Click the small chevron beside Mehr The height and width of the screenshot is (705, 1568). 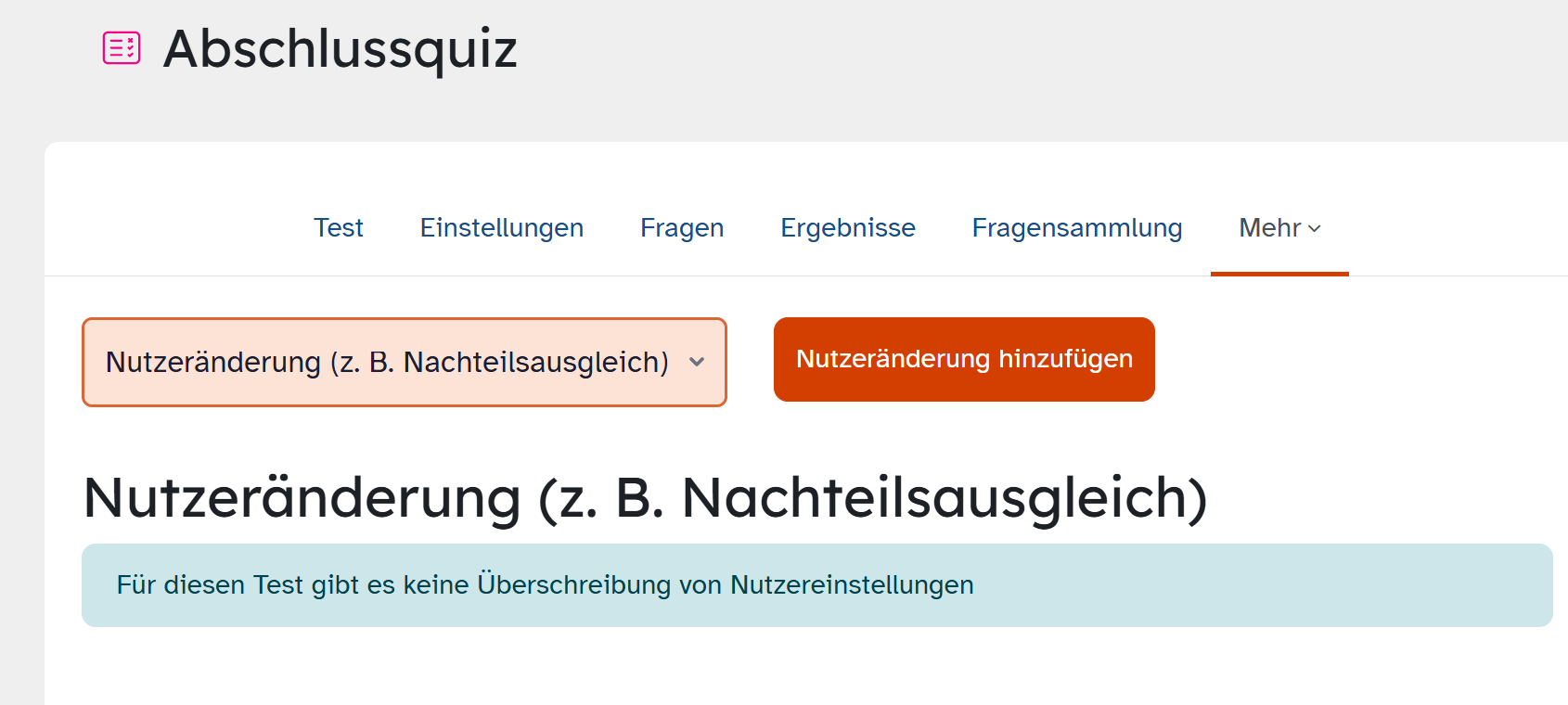pos(1315,229)
